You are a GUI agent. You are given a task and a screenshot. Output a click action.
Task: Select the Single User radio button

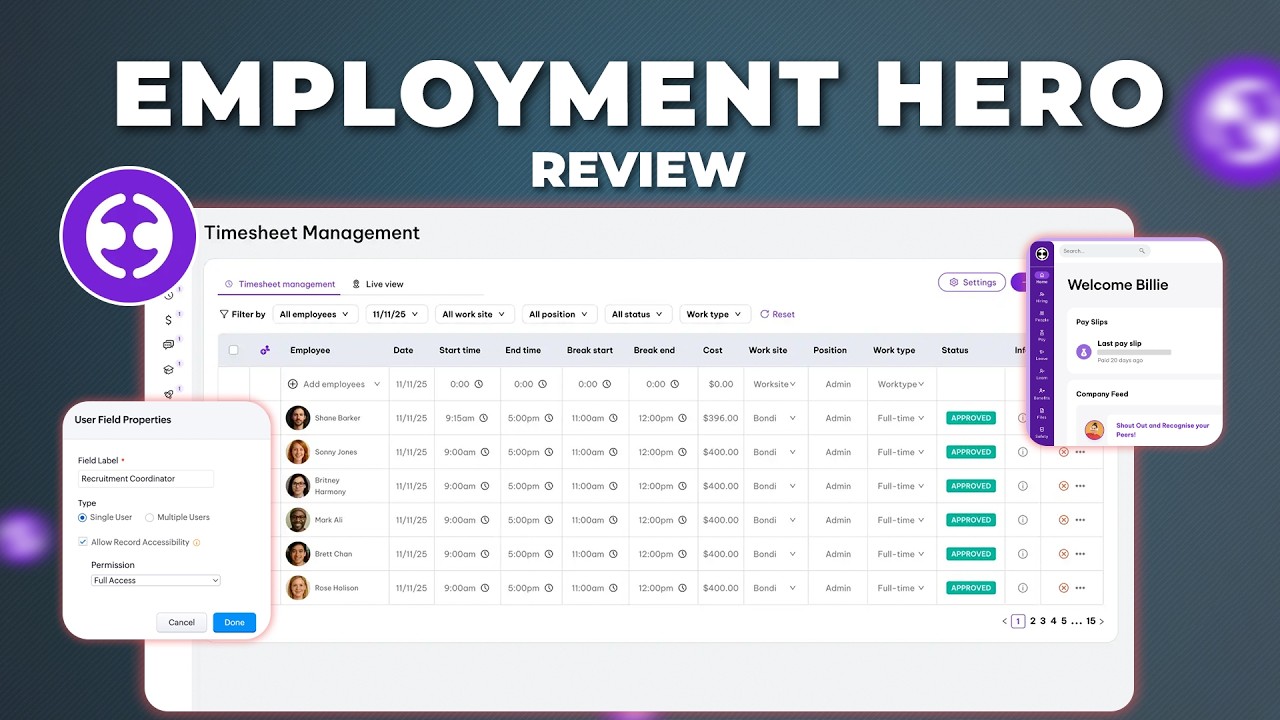pyautogui.click(x=82, y=517)
